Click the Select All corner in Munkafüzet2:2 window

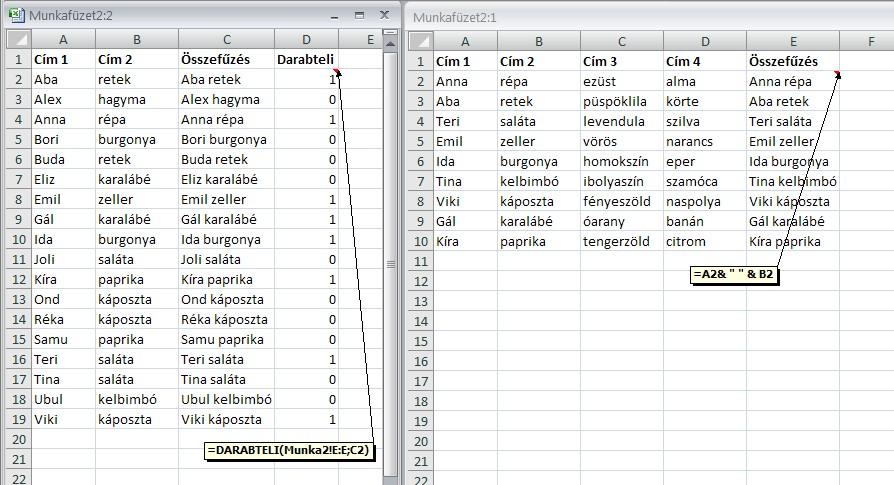click(18, 39)
